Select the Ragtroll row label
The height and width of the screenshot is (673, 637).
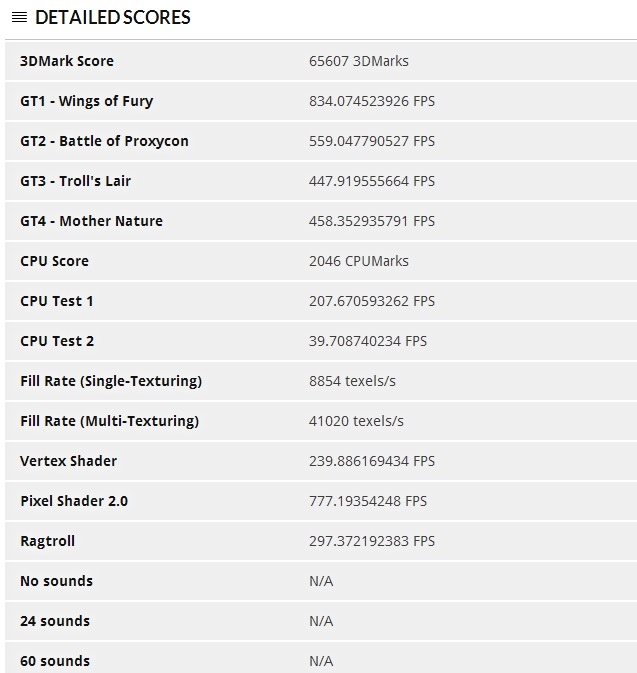[47, 541]
